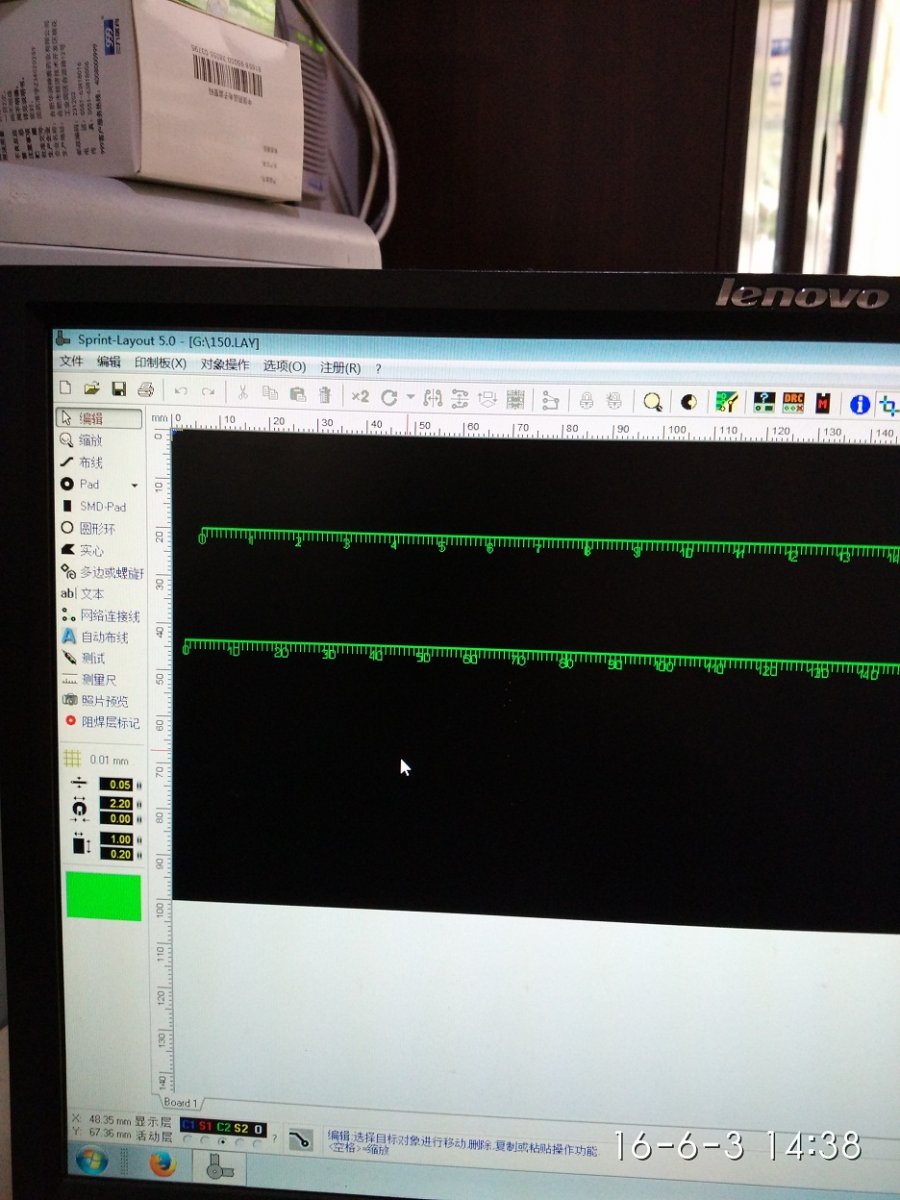Click the green color swatch panel
900x1200 pixels.
click(x=103, y=896)
